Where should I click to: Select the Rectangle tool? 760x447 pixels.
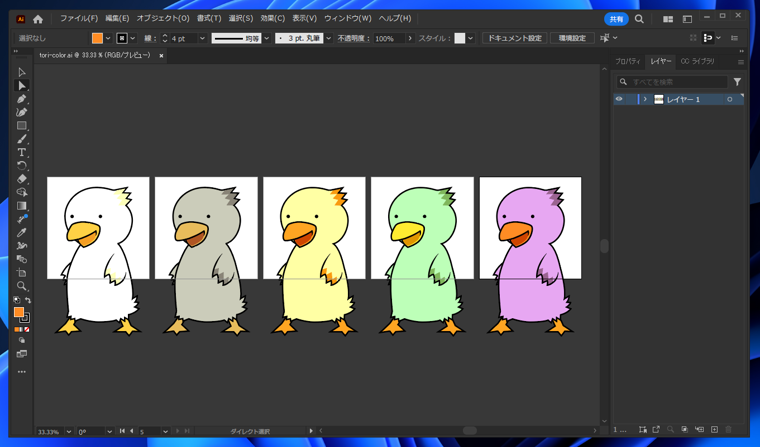[22, 126]
